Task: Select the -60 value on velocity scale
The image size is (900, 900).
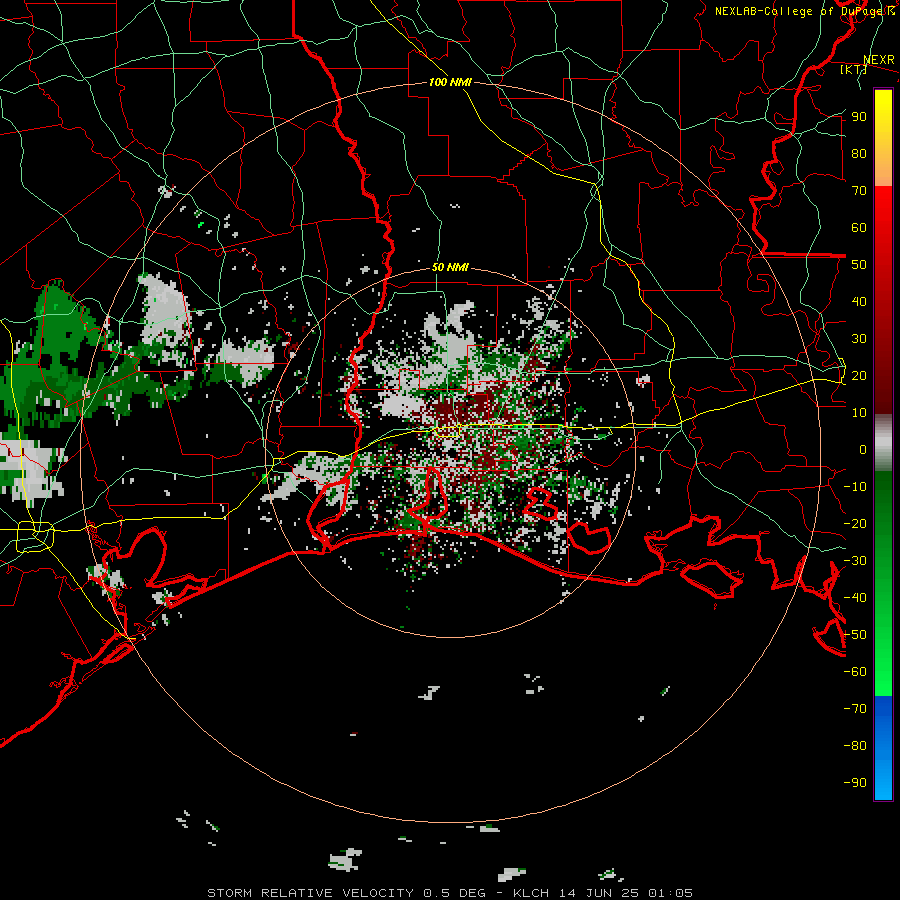Action: click(x=855, y=672)
